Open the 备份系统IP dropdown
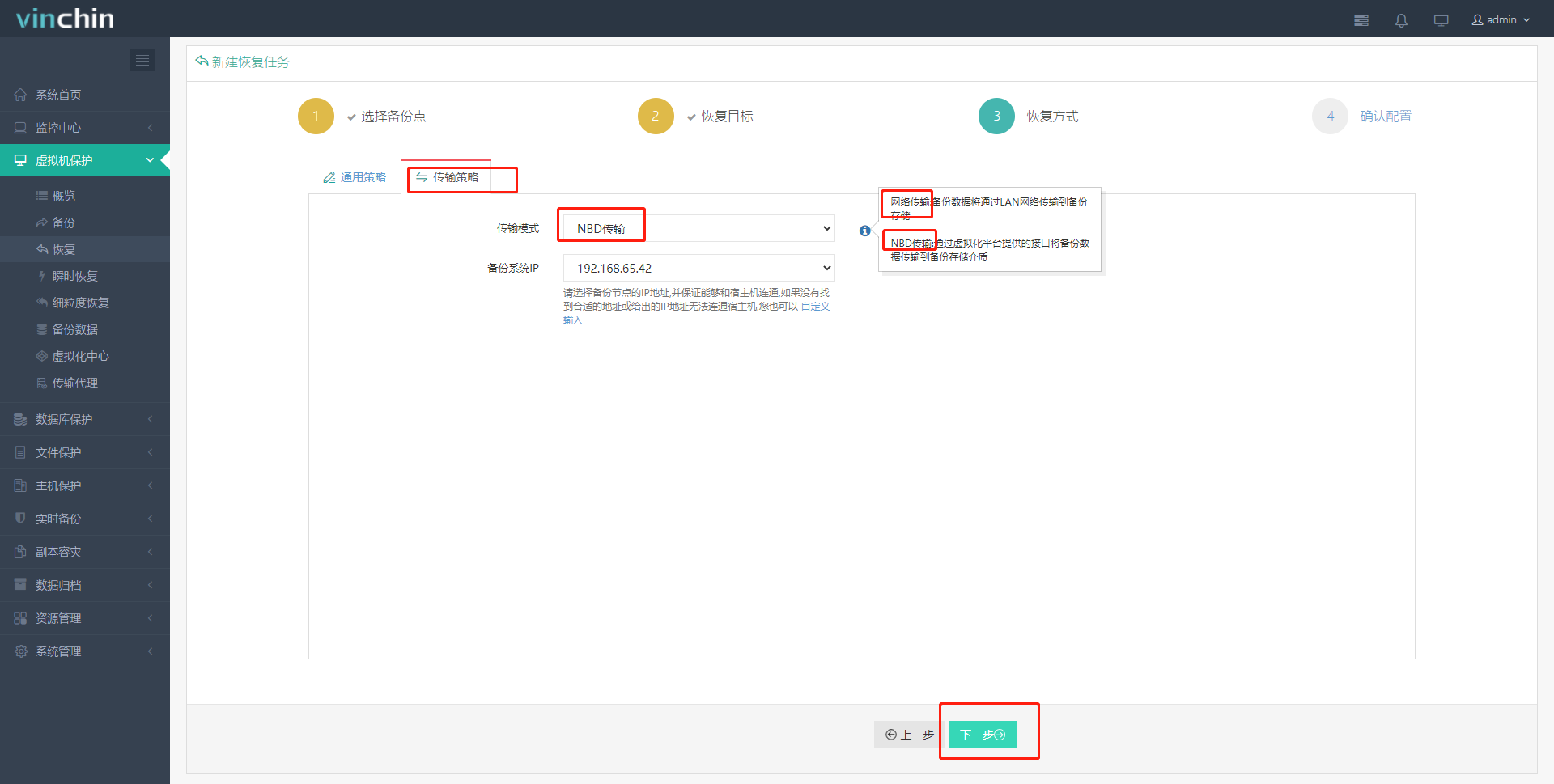This screenshot has width=1554, height=784. click(699, 268)
